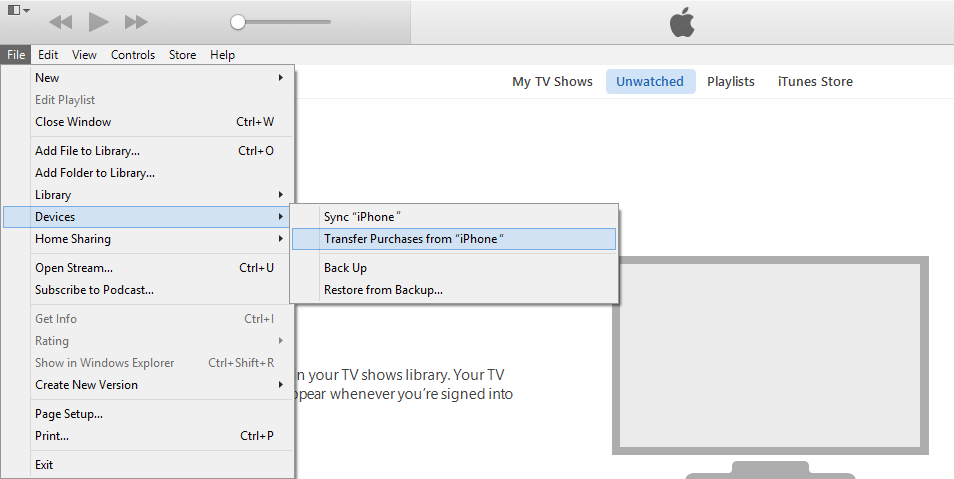This screenshot has height=479, width=954.
Task: Open the mini-player window dropdown icon
Action: tap(19, 10)
